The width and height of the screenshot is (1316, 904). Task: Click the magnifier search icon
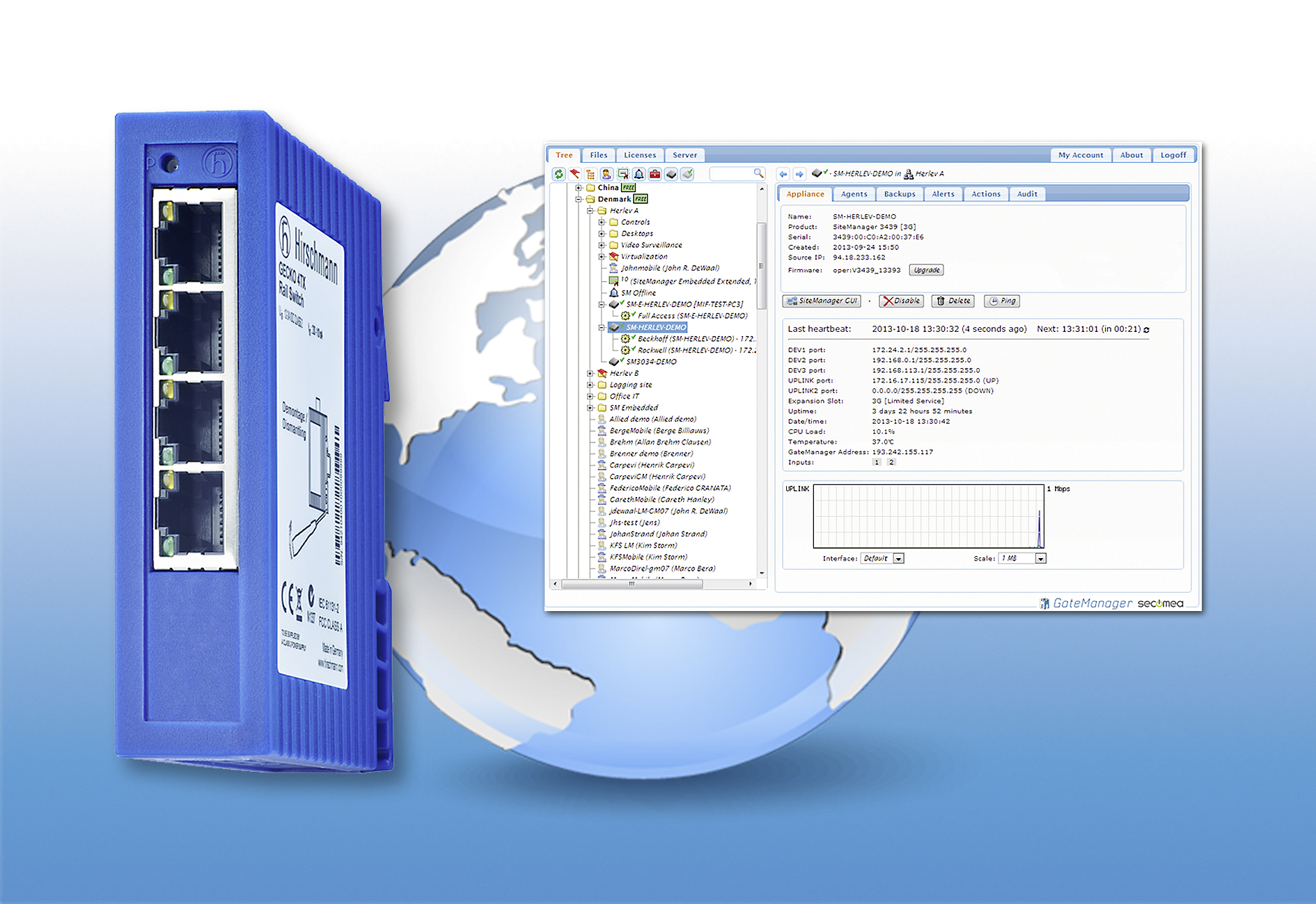[x=758, y=173]
